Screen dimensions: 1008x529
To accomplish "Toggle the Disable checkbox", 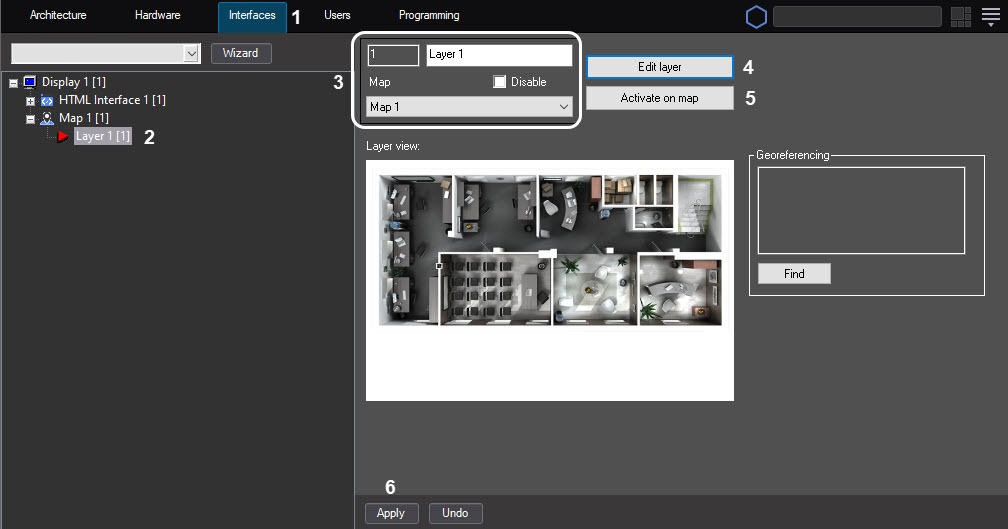I will (500, 82).
